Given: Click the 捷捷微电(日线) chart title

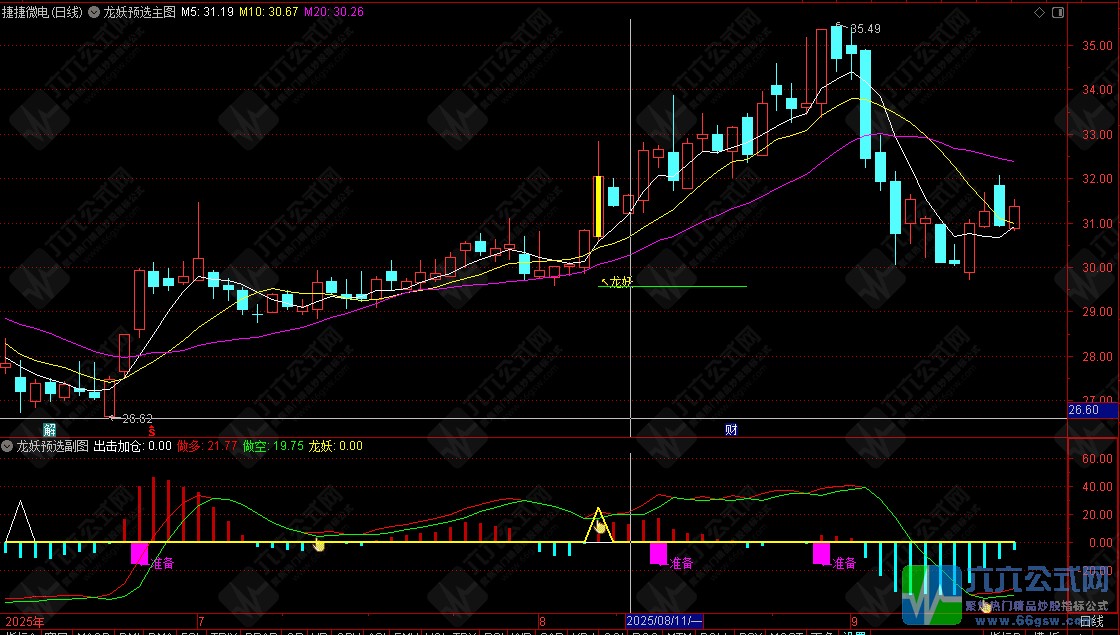Looking at the screenshot, I should tap(42, 12).
